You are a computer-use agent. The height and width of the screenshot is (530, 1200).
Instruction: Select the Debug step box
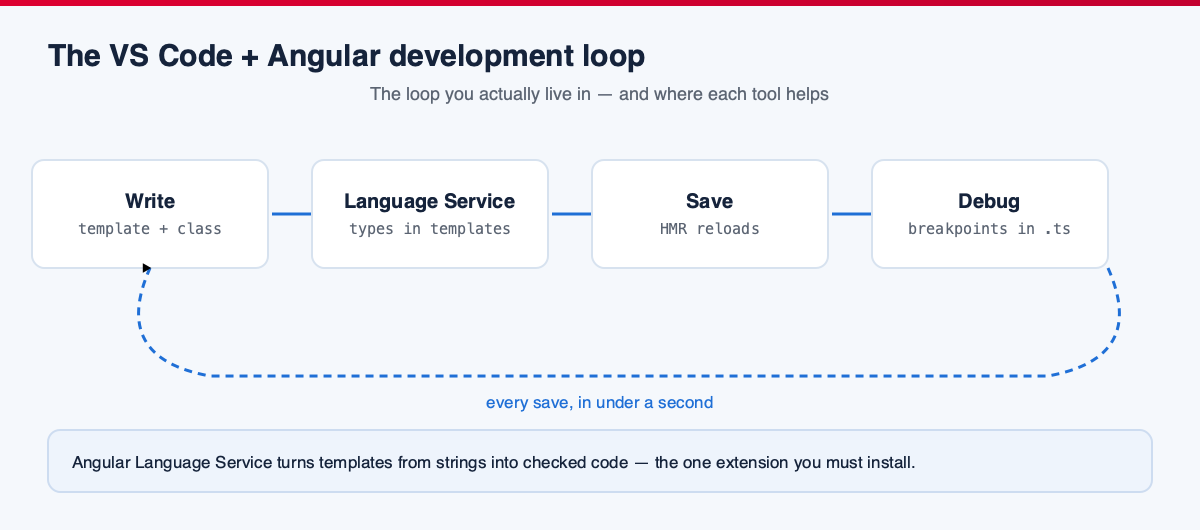[990, 214]
